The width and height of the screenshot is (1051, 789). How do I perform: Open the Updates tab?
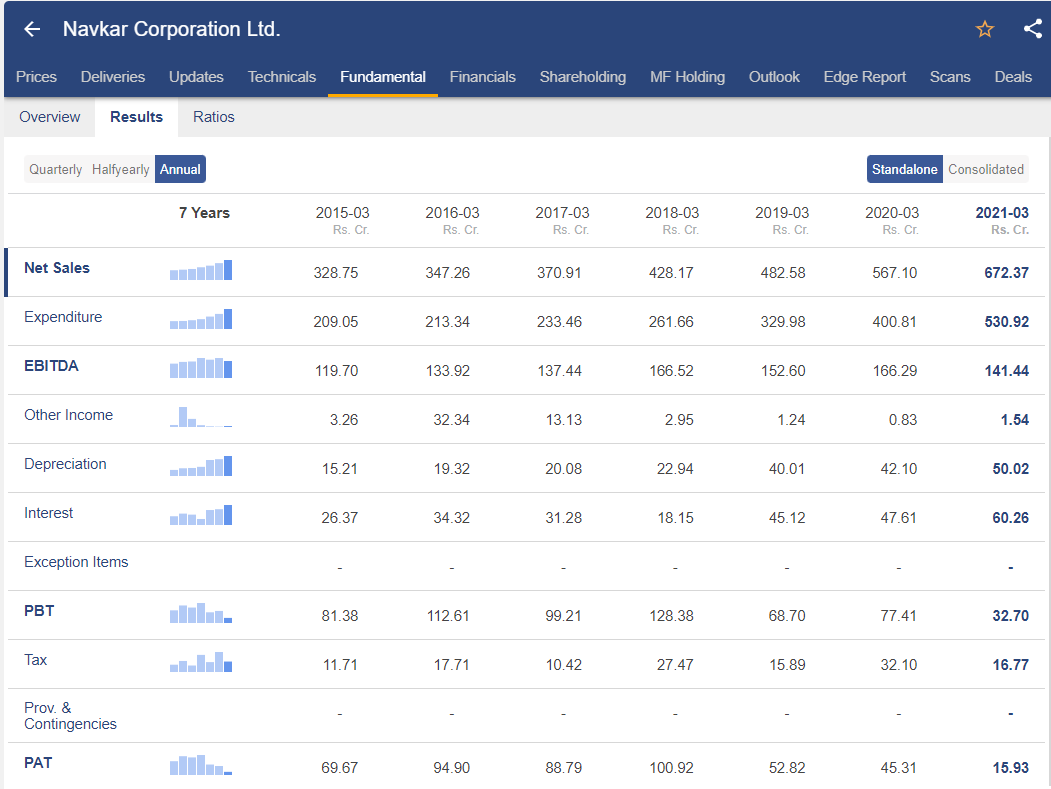coord(196,76)
